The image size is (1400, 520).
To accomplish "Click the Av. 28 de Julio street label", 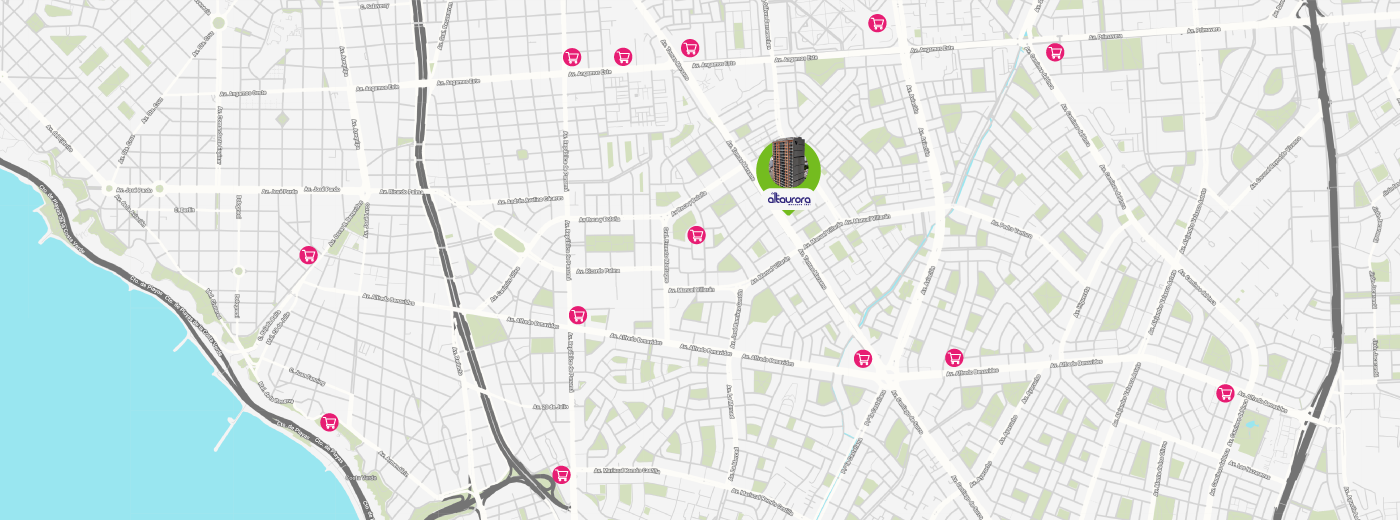I will 551,406.
